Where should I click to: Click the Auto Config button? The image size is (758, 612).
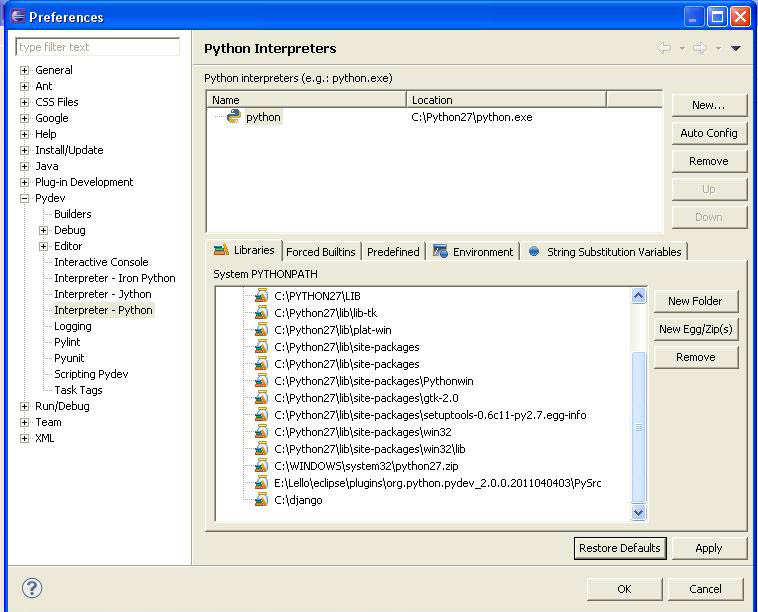pos(709,133)
